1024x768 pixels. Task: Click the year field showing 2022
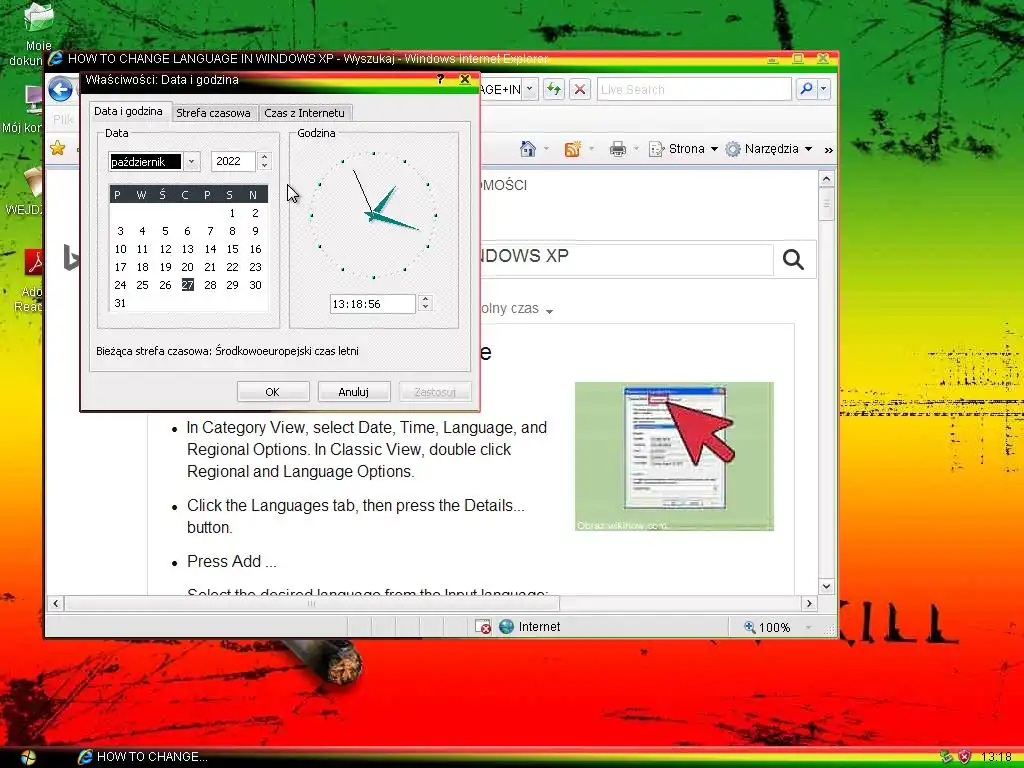tap(233, 161)
